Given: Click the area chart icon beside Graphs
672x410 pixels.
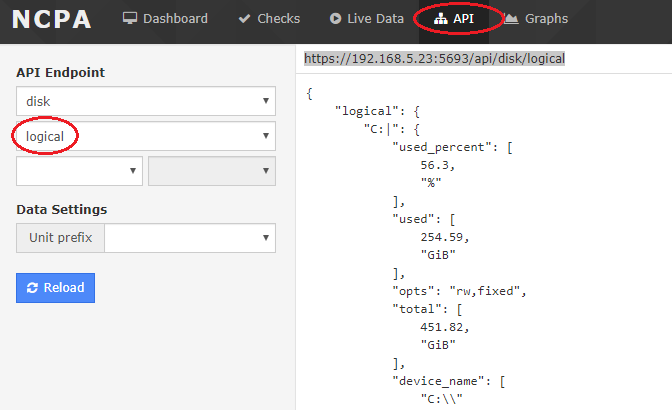Looking at the screenshot, I should pos(511,19).
